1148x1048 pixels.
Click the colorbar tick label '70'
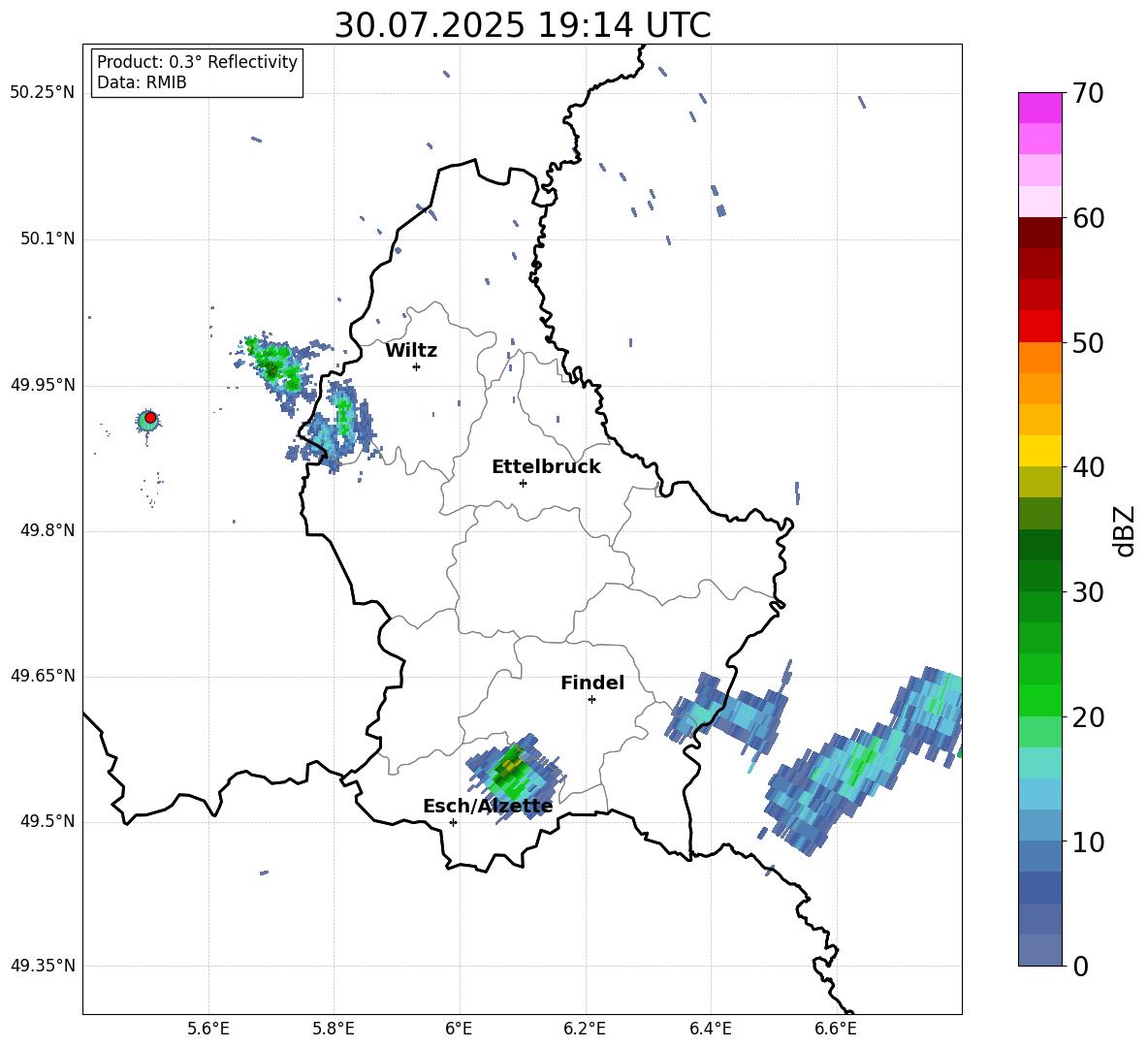point(1089,93)
